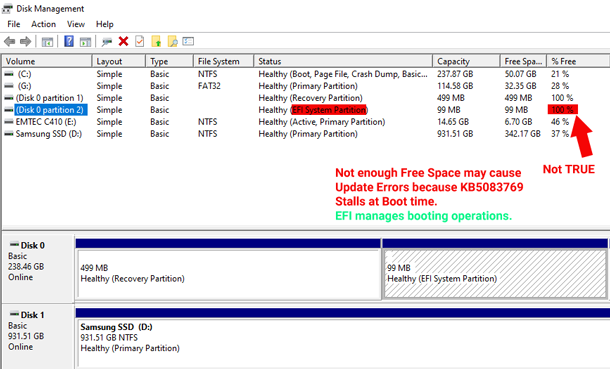Screen dimensions: 610x369
Task: Open the File menu
Action: pos(14,24)
